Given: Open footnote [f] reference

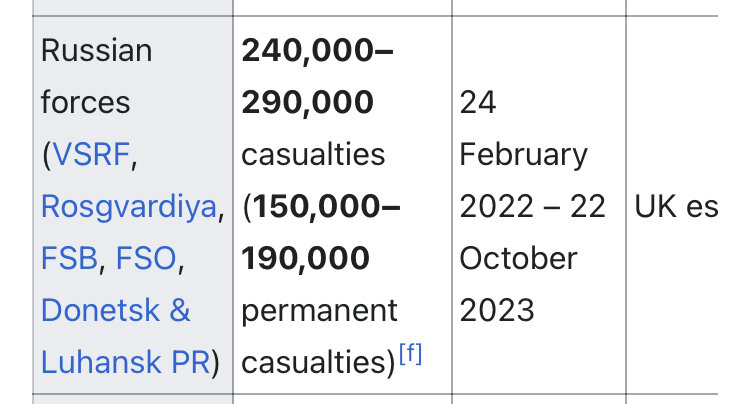Looking at the screenshot, I should (x=410, y=354).
